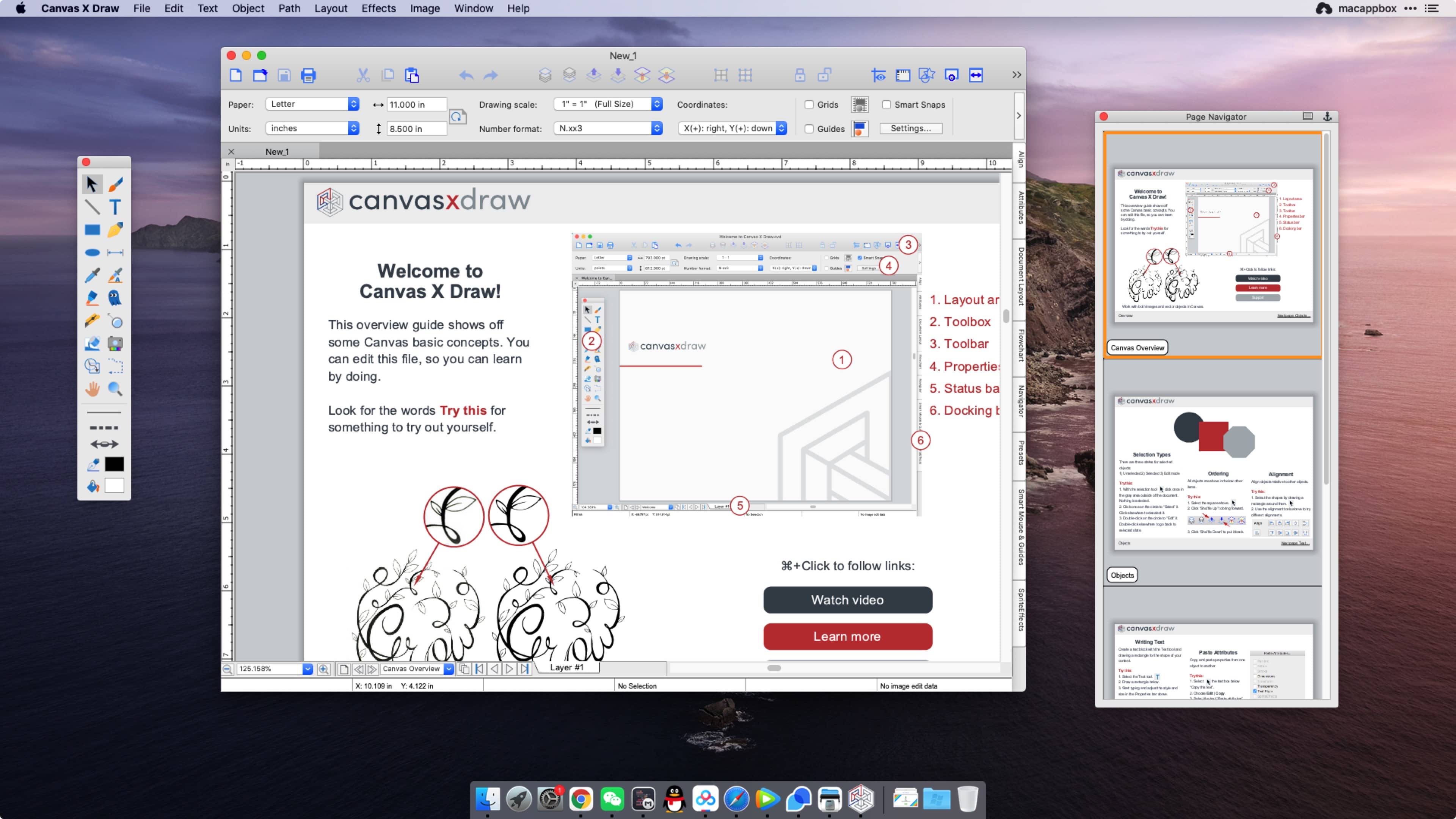
Task: Open the Coordinates direction dropdown
Action: click(733, 128)
